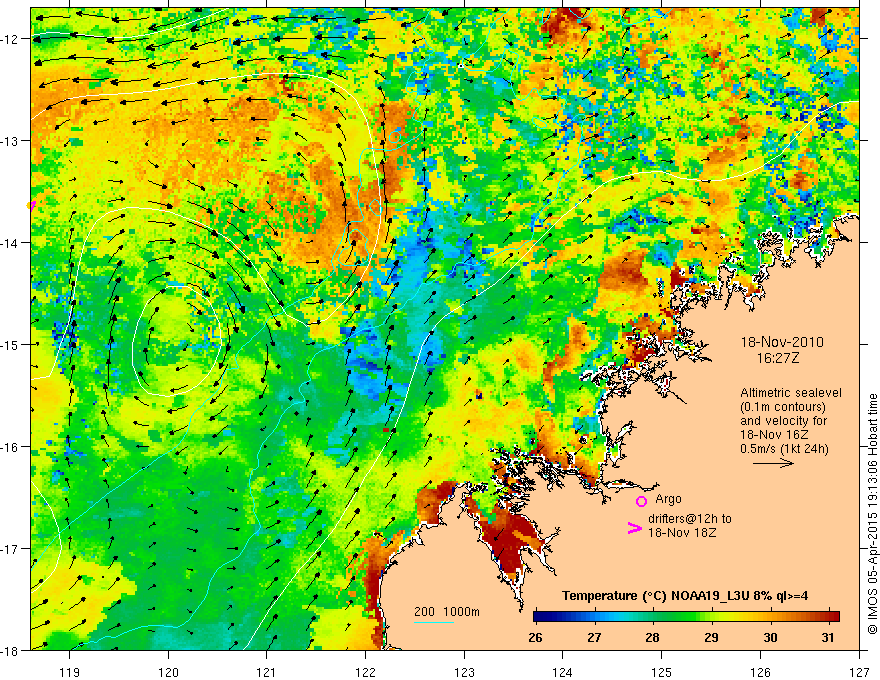
Task: Click the 'and velocity for' legend line
Action: pos(783,421)
